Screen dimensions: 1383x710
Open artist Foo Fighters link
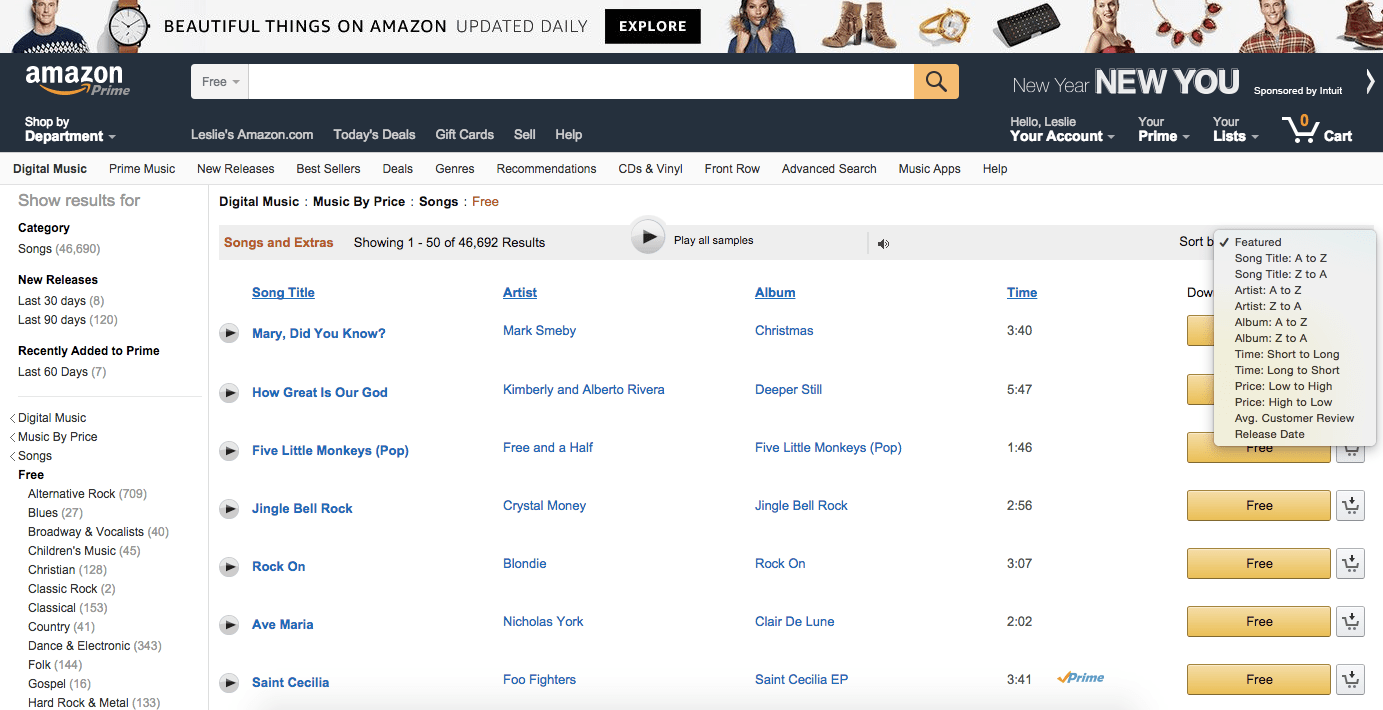(539, 680)
